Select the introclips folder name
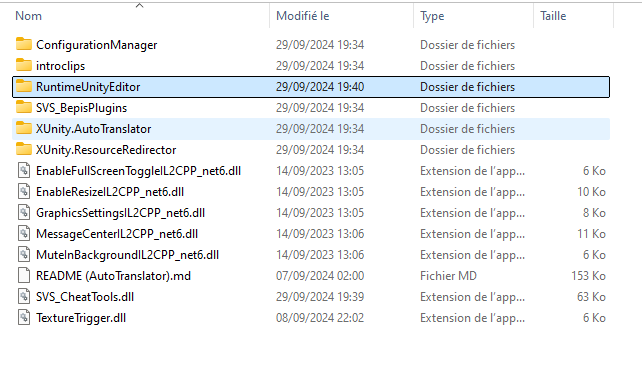This screenshot has height=388, width=642. point(61,66)
